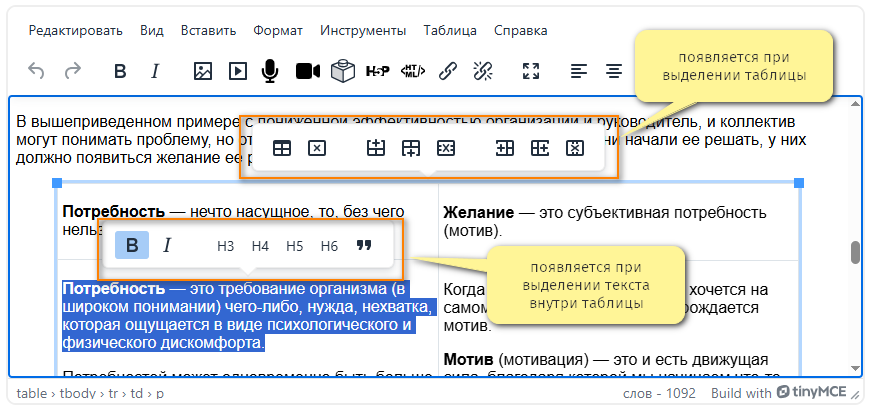Viewport: 878px width, 416px height.
Task: Switch to fullscreen mode icon
Action: (x=531, y=71)
